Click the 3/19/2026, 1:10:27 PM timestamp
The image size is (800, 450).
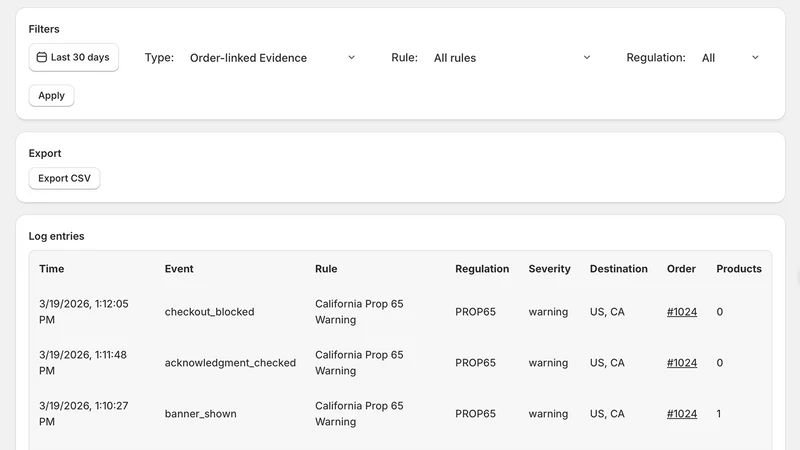pyautogui.click(x=84, y=414)
